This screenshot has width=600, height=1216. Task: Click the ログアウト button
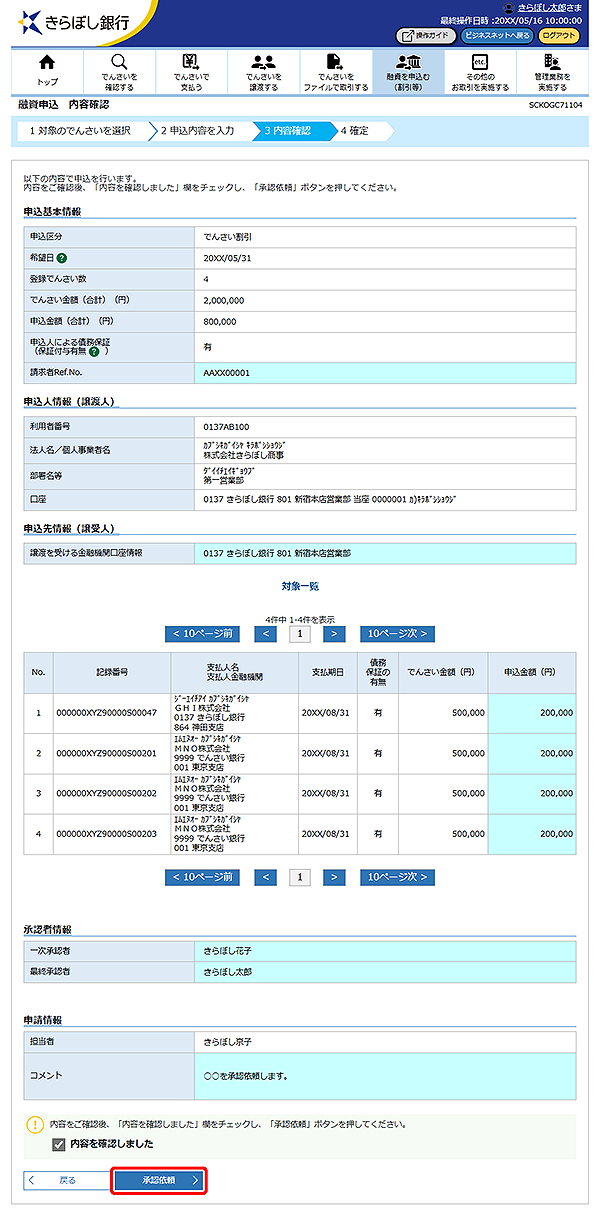pos(559,35)
